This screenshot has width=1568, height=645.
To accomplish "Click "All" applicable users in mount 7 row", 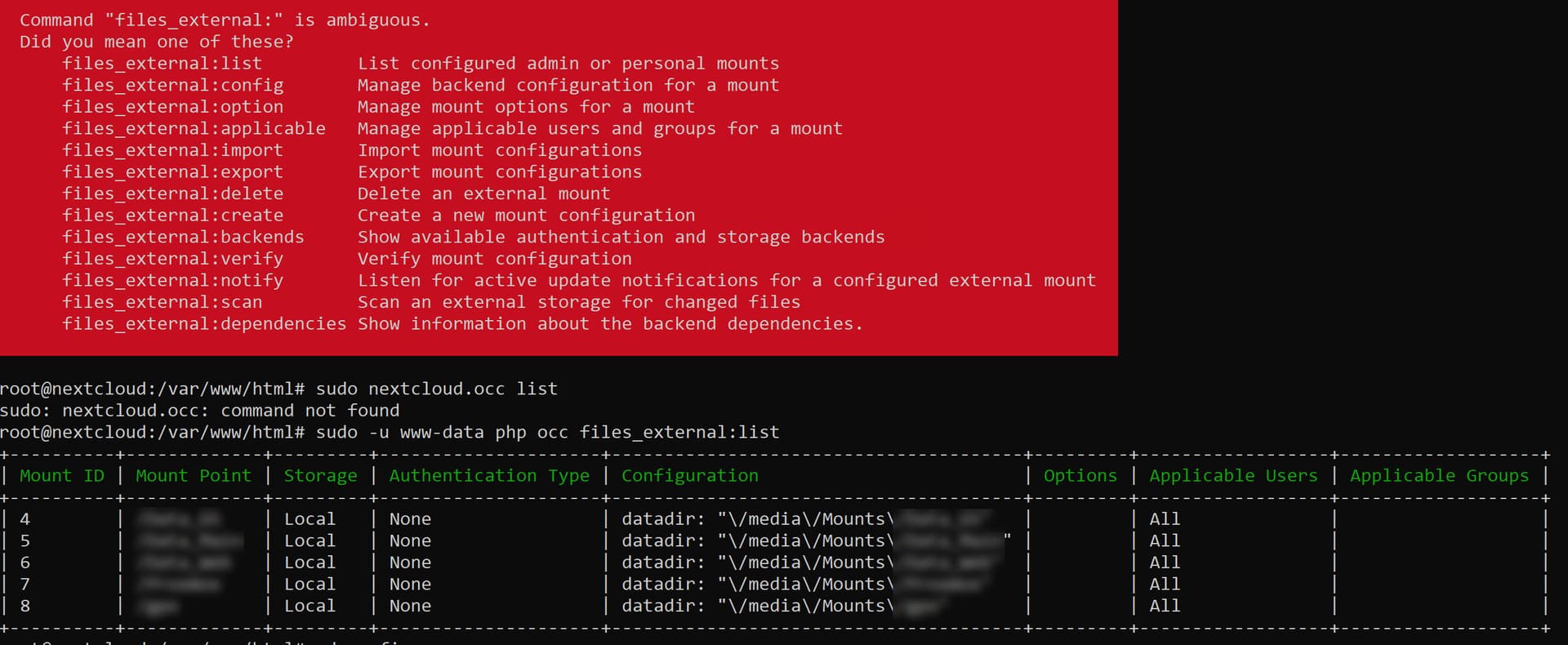I will point(1165,585).
